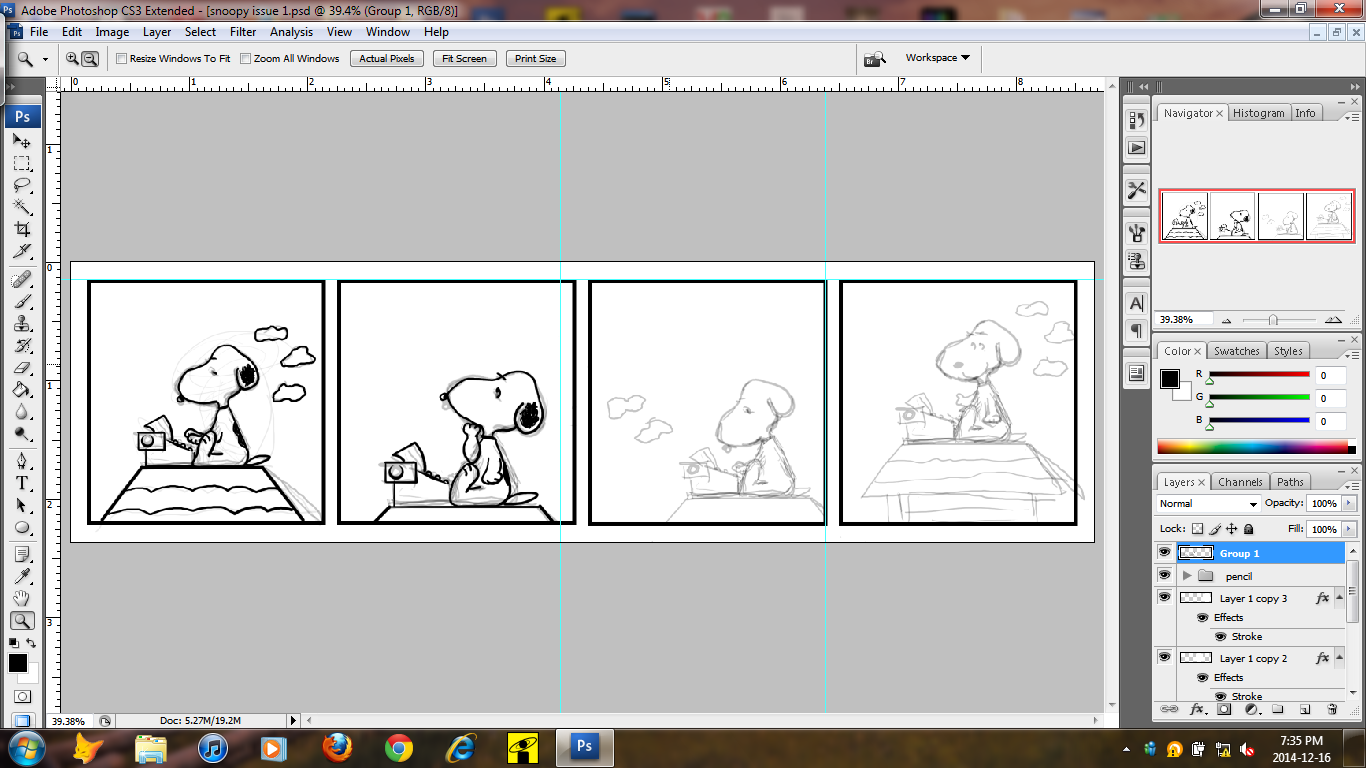Select the Lasso tool
Viewport: 1366px width, 768px height.
(x=22, y=185)
